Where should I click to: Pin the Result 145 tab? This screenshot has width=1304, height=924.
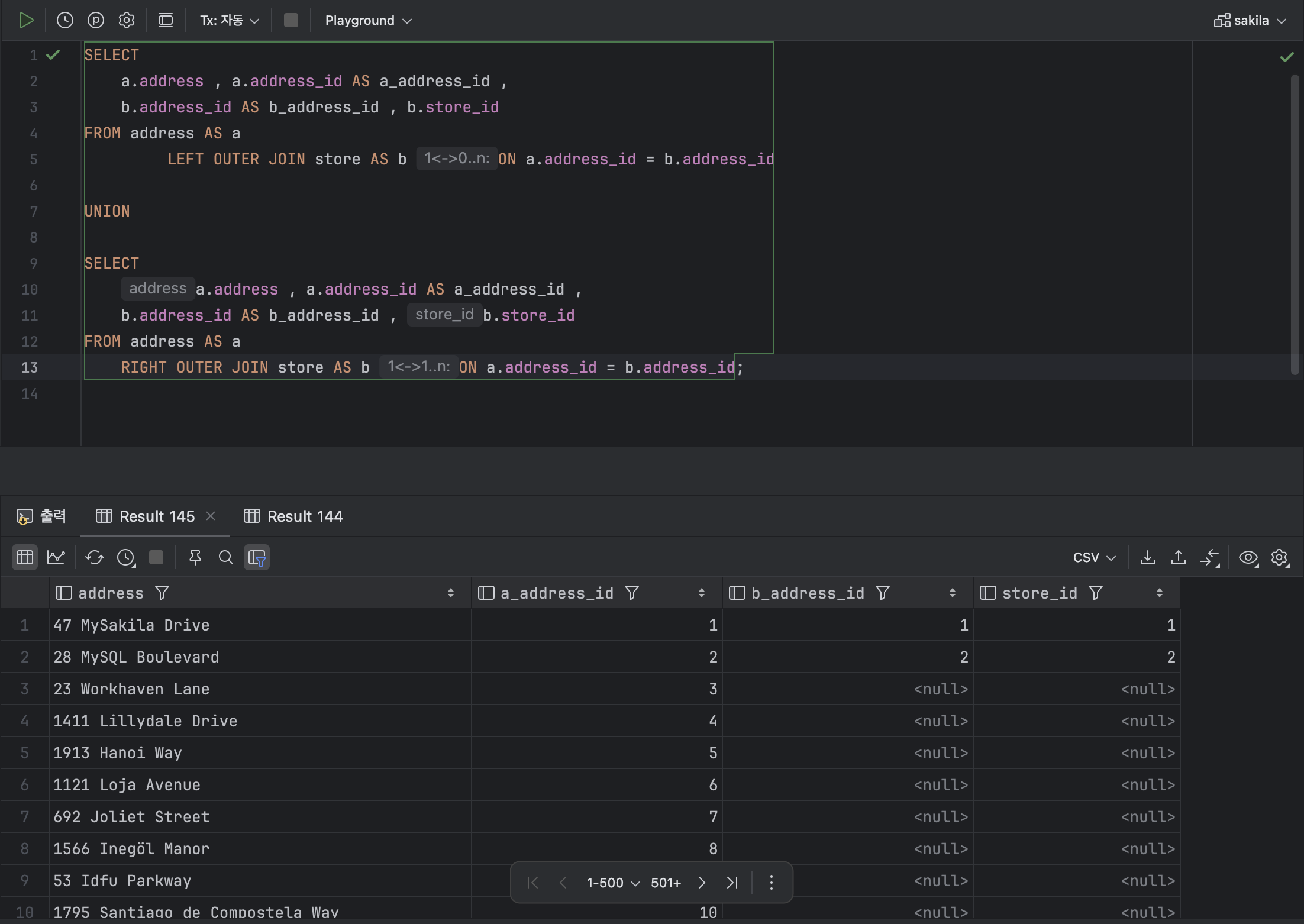click(x=195, y=557)
